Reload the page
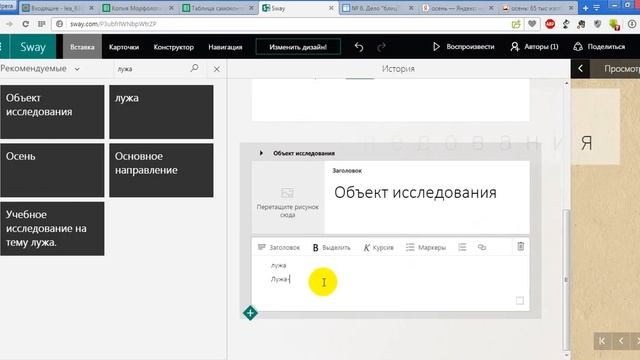 coord(25,24)
